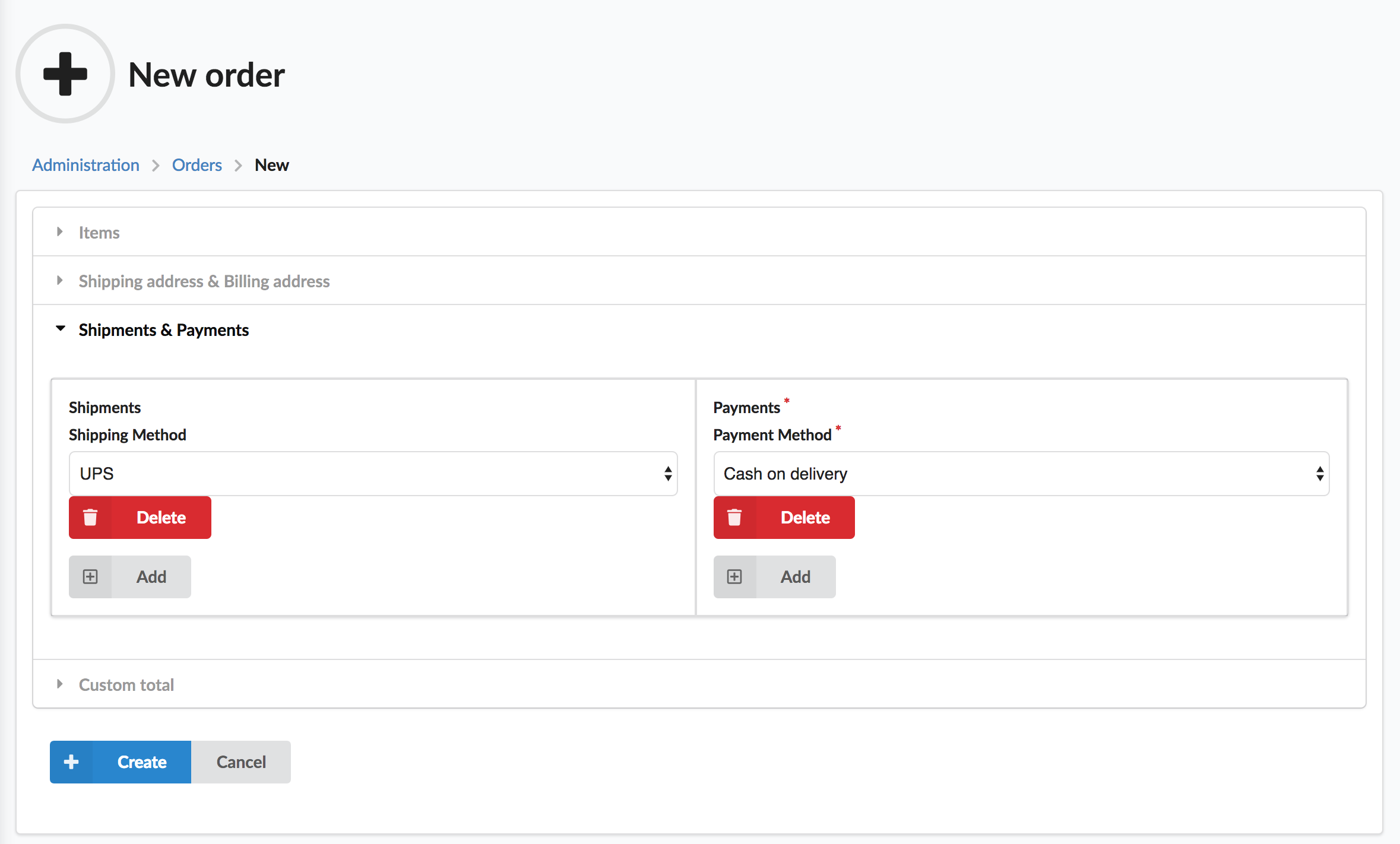The image size is (1400, 844).
Task: Click the Cancel button to discard
Action: point(241,762)
